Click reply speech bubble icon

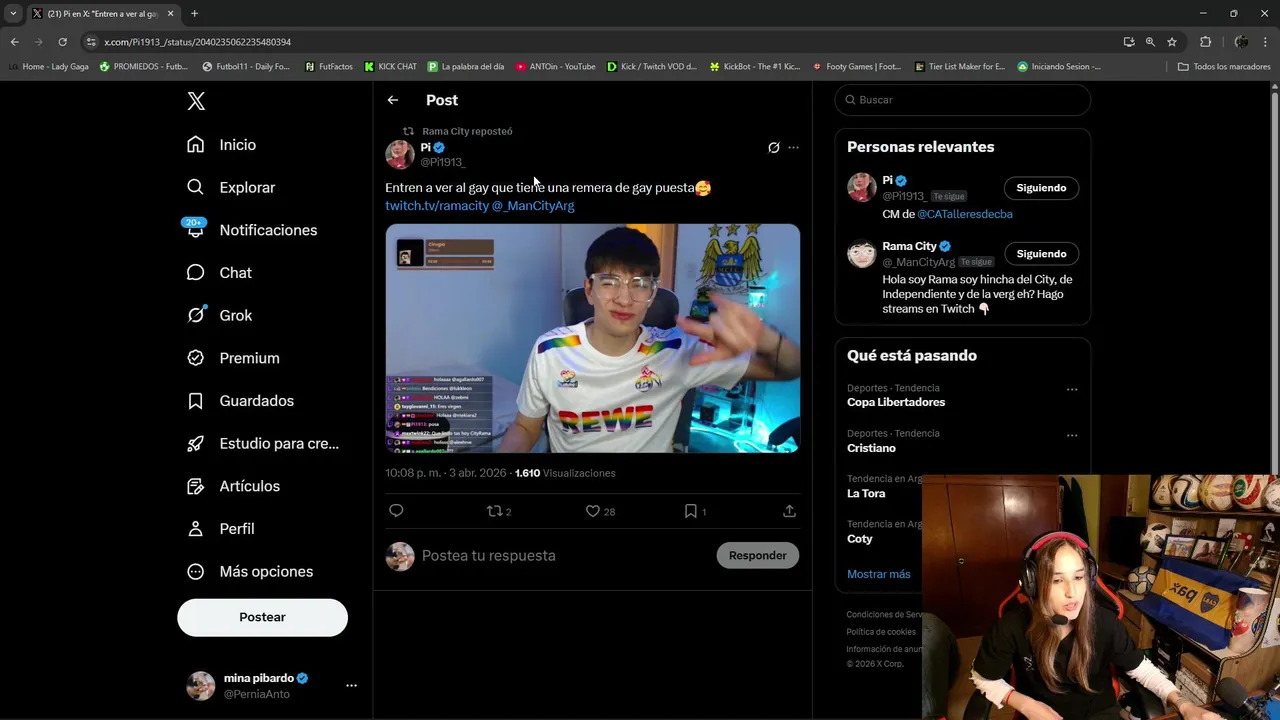point(396,511)
